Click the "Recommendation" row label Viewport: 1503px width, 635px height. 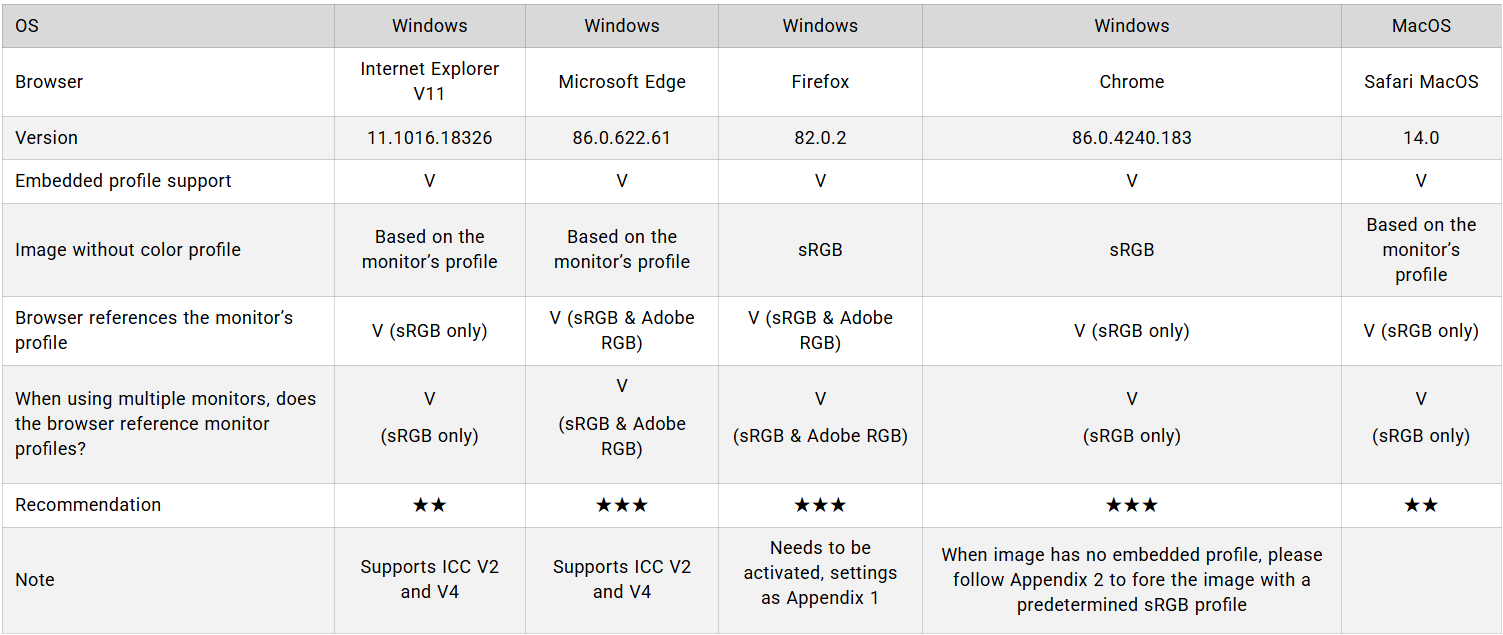click(x=88, y=505)
